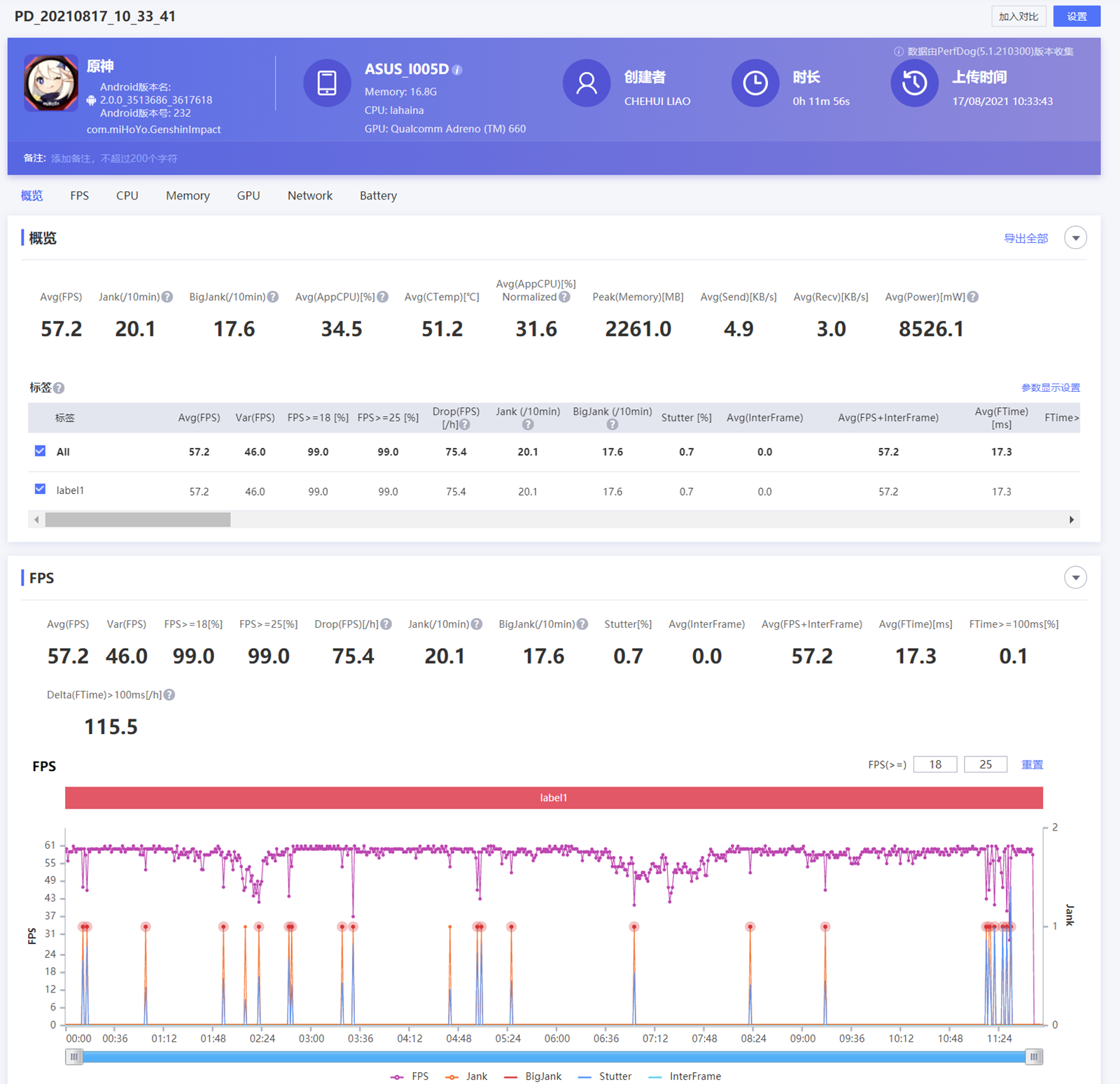Click the left handle of timeline range slider
Viewport: 1120px width, 1084px height.
click(x=74, y=1057)
